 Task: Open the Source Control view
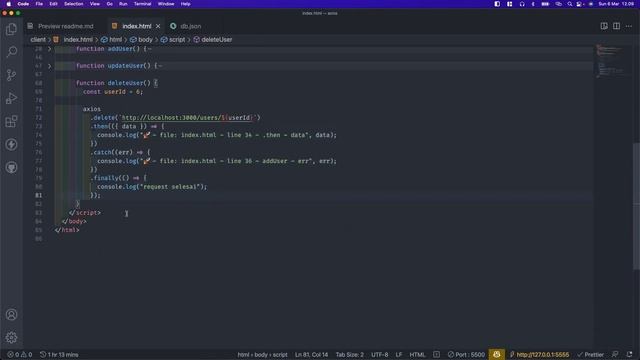[11, 75]
